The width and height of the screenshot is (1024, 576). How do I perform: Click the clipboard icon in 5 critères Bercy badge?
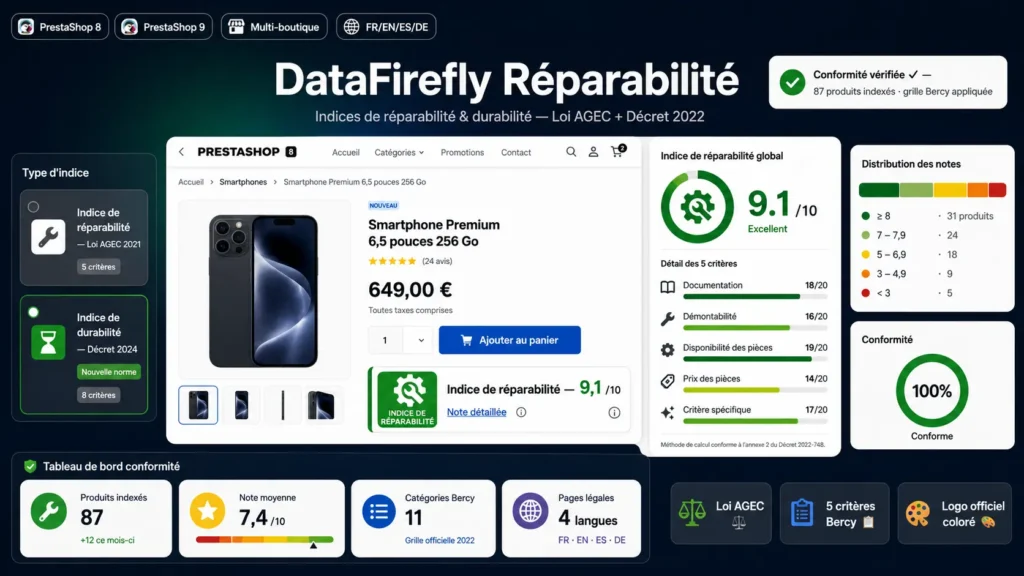pos(802,513)
